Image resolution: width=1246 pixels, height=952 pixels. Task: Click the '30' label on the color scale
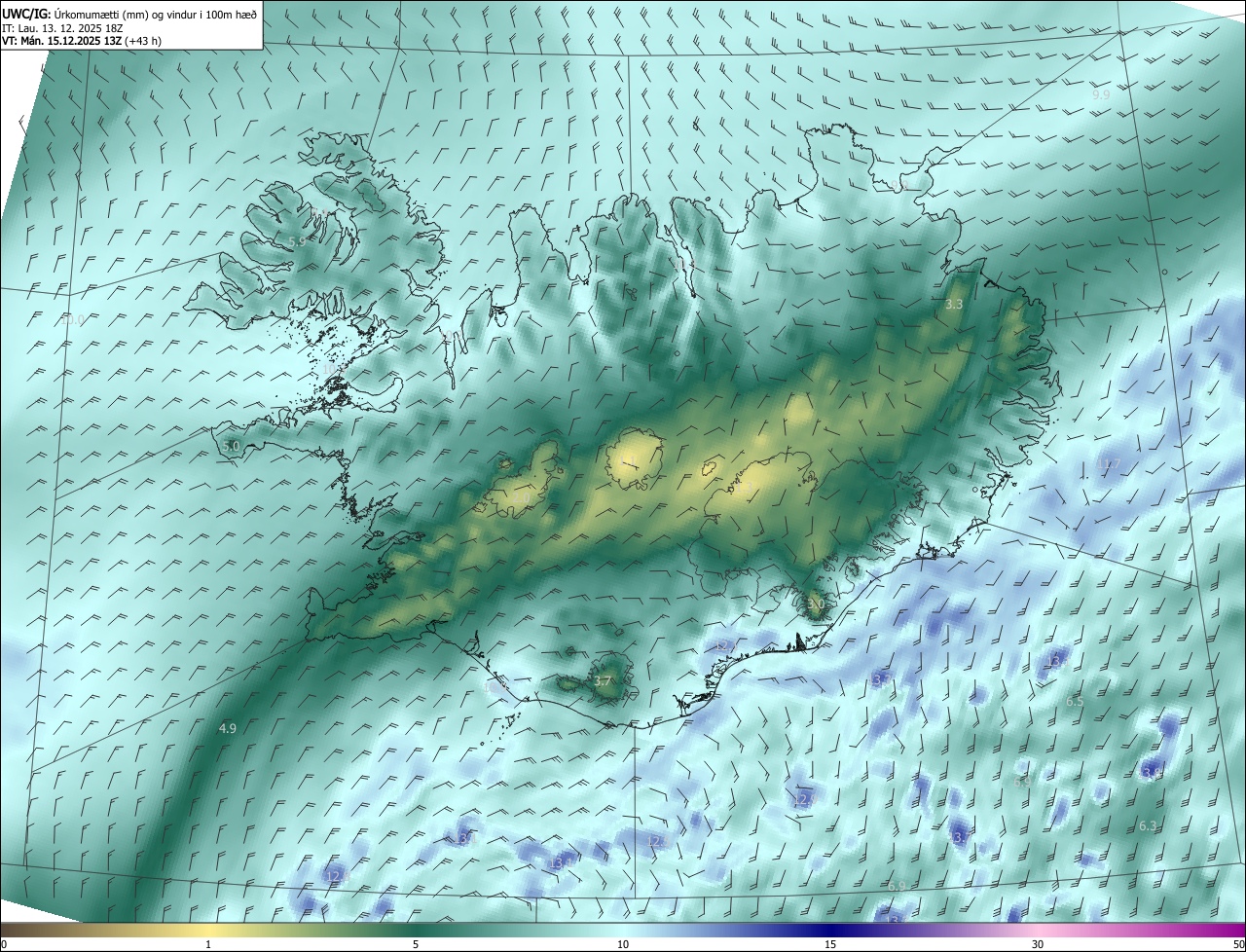[x=1038, y=944]
